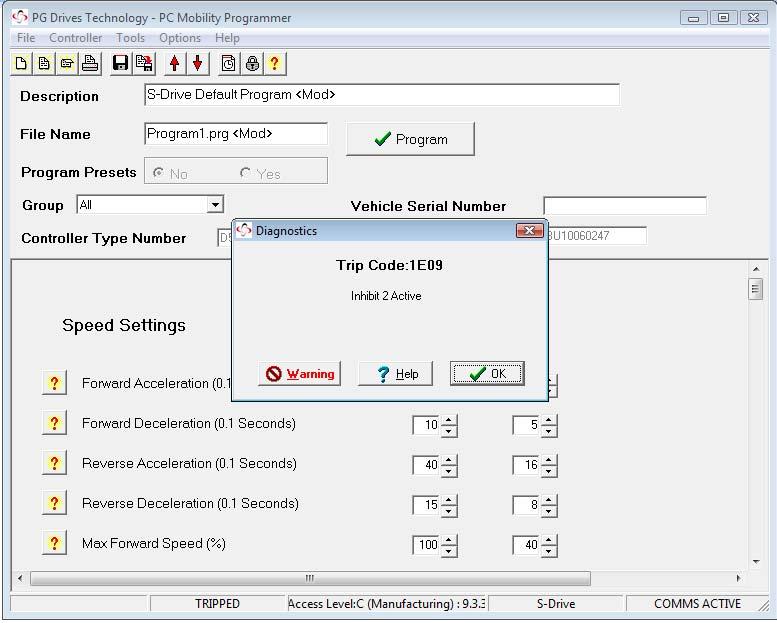This screenshot has width=777, height=623.
Task: Close the Diagnostics dialog
Action: (x=529, y=230)
